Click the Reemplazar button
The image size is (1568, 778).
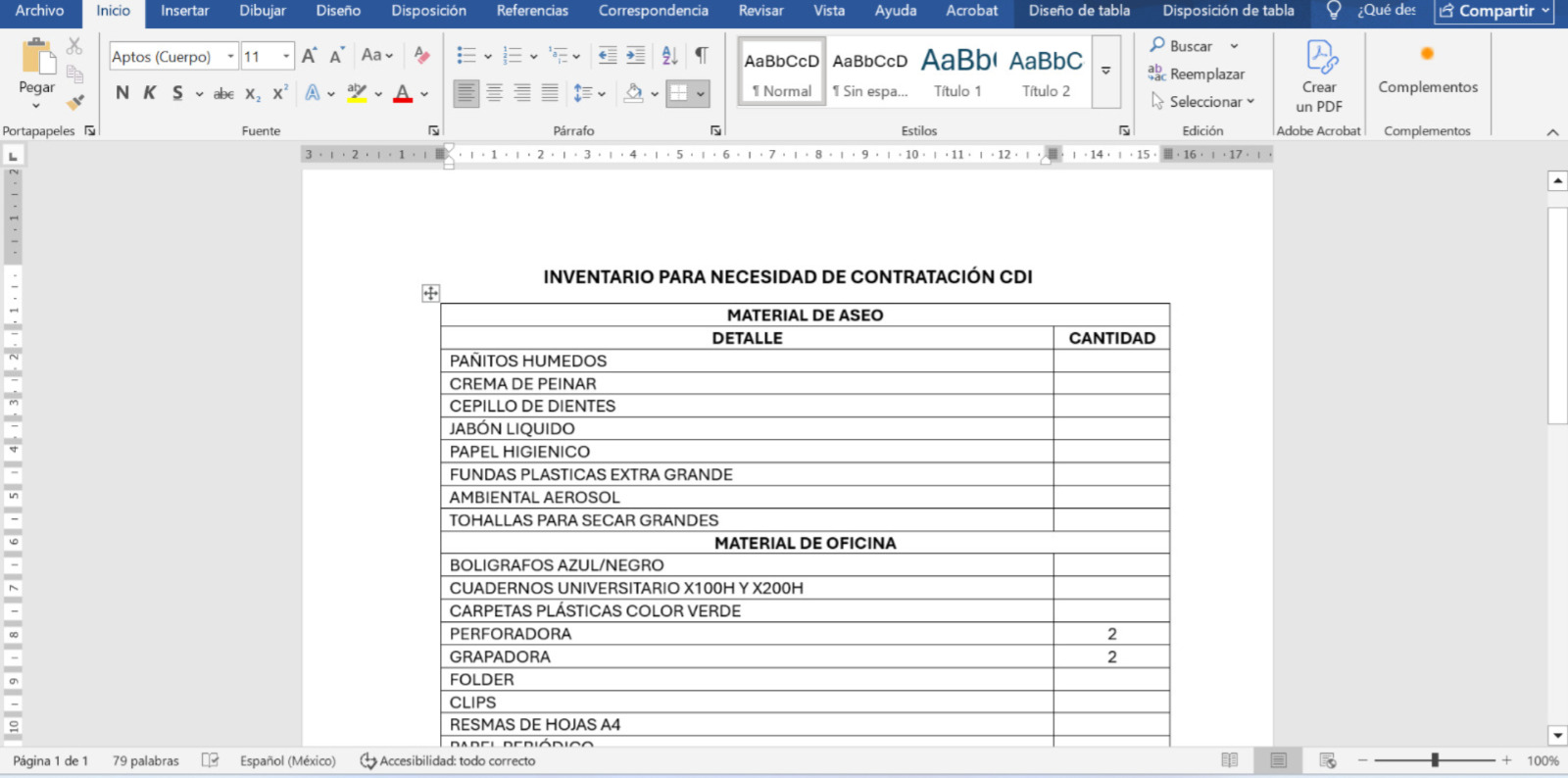tap(1197, 73)
